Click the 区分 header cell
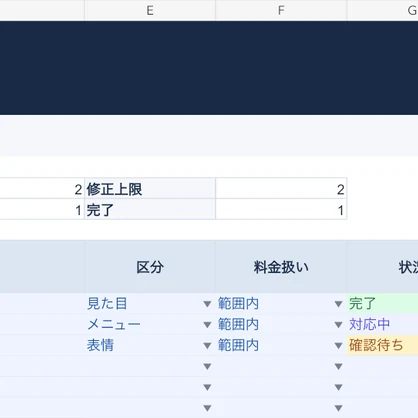The image size is (418, 418). point(150,267)
